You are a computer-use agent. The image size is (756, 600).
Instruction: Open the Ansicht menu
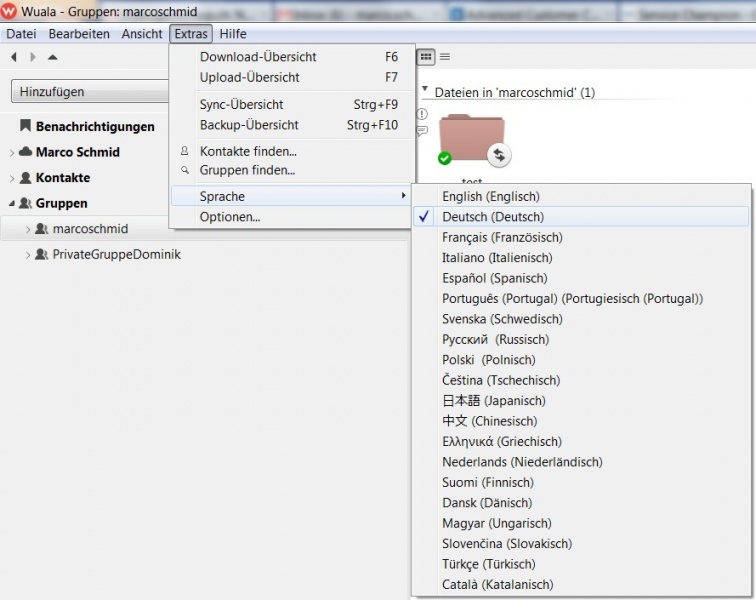click(x=142, y=34)
